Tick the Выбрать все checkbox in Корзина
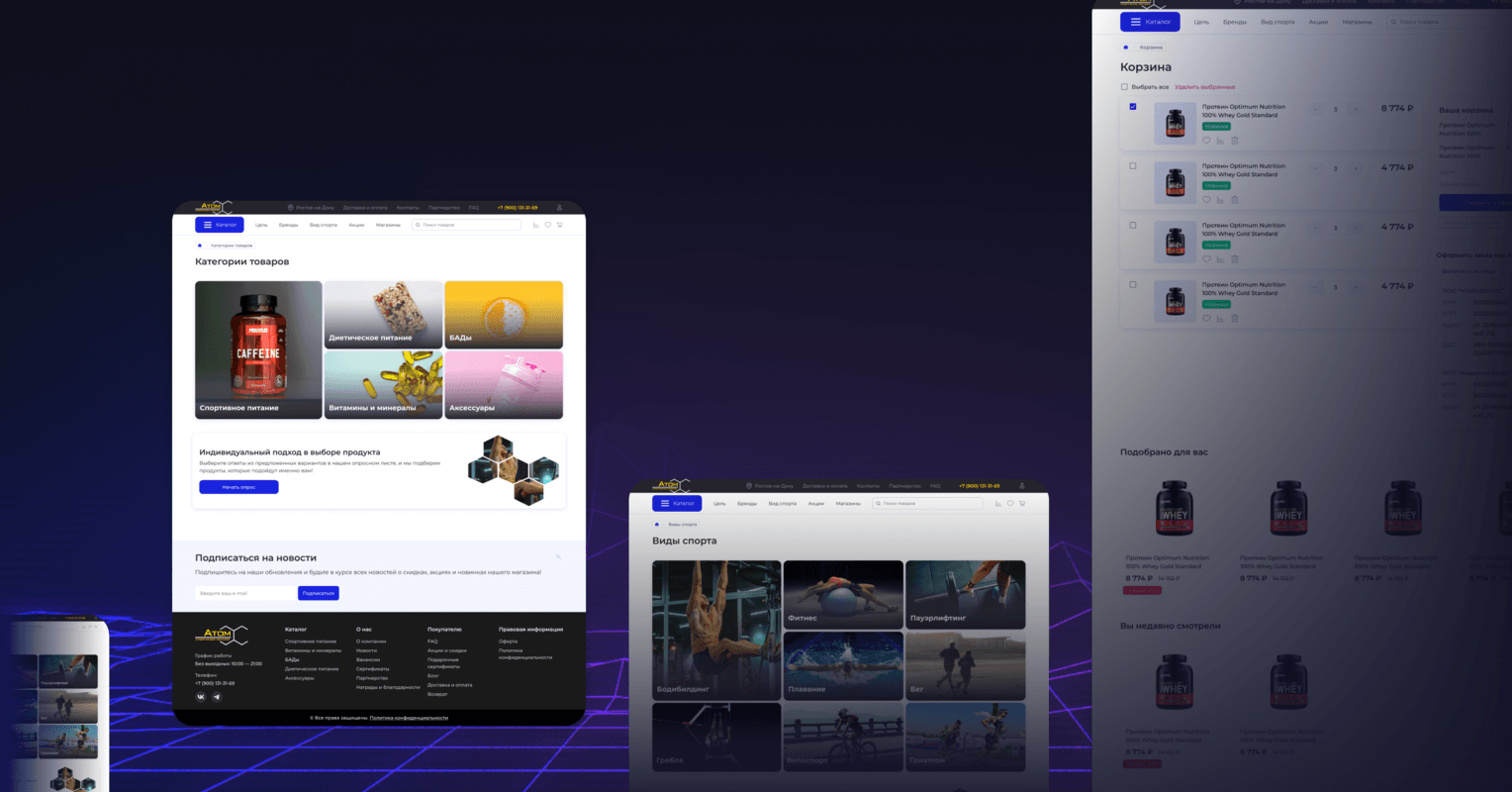The height and width of the screenshot is (792, 1512). tap(1124, 87)
